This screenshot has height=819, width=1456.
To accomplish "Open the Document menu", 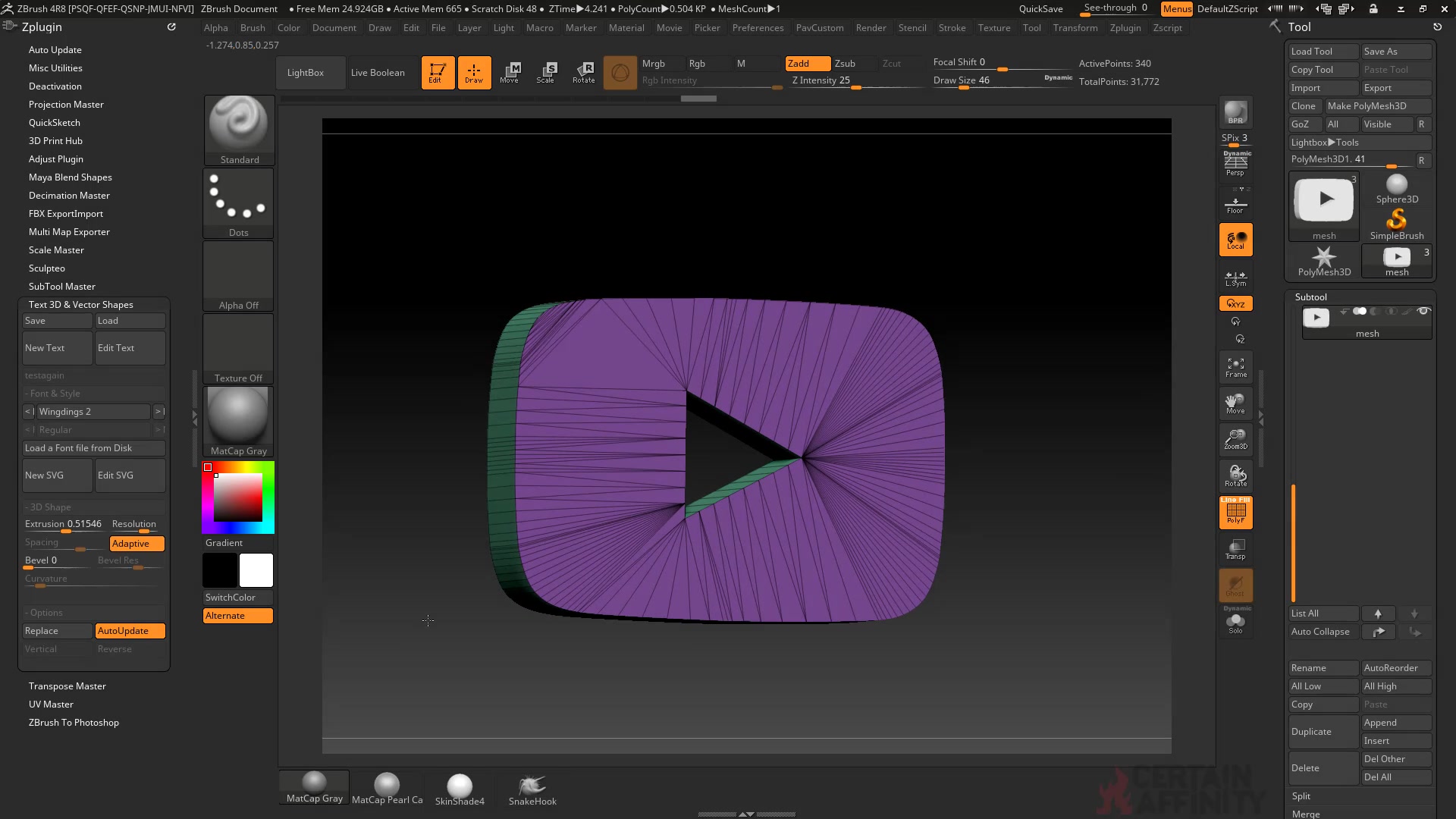I will point(334,28).
